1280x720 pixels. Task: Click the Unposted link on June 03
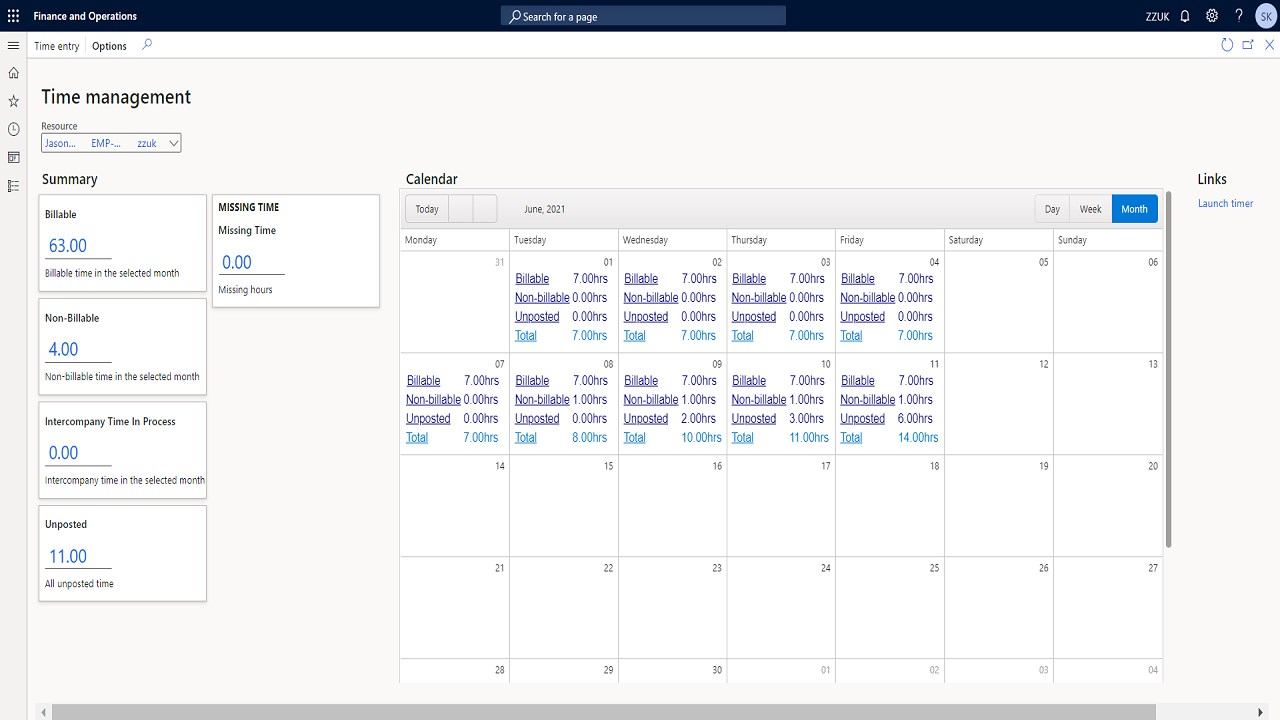(754, 317)
